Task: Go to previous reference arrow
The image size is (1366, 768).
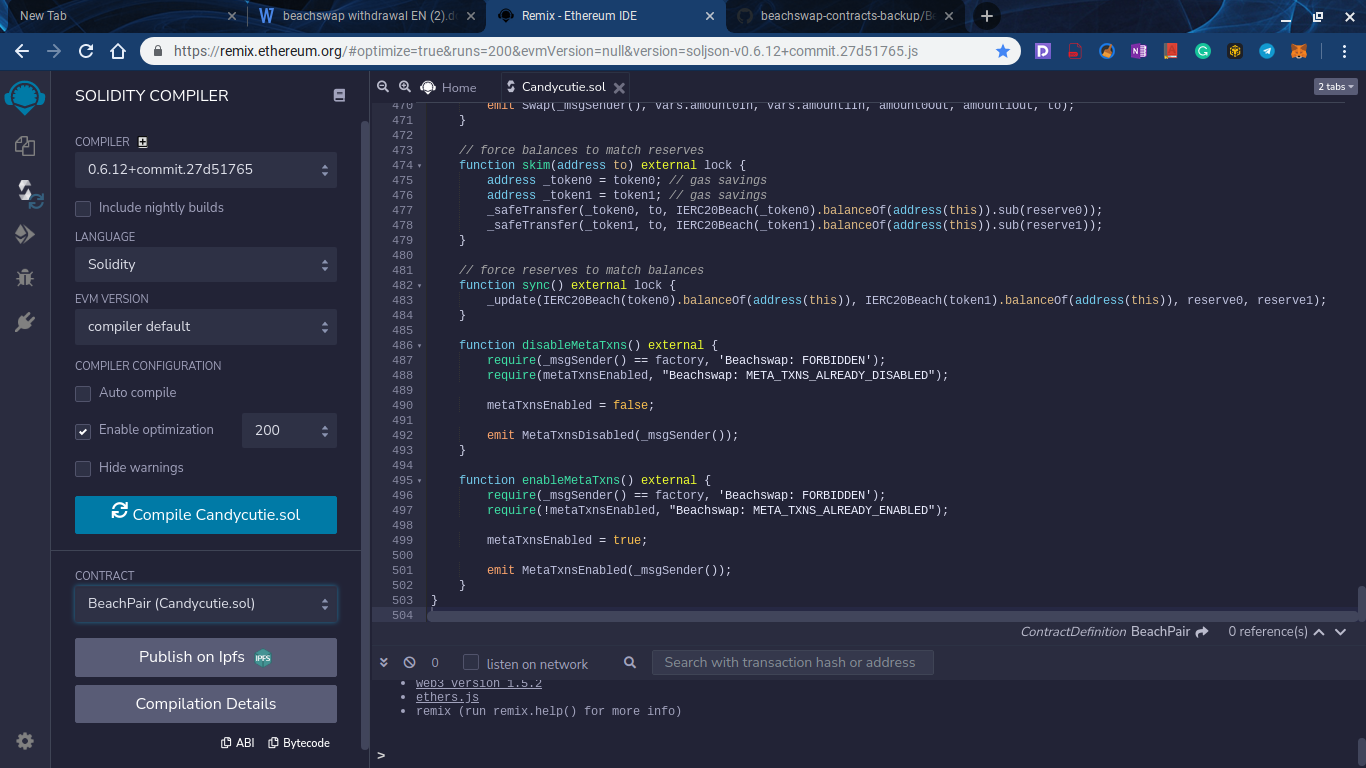Action: pos(1319,632)
